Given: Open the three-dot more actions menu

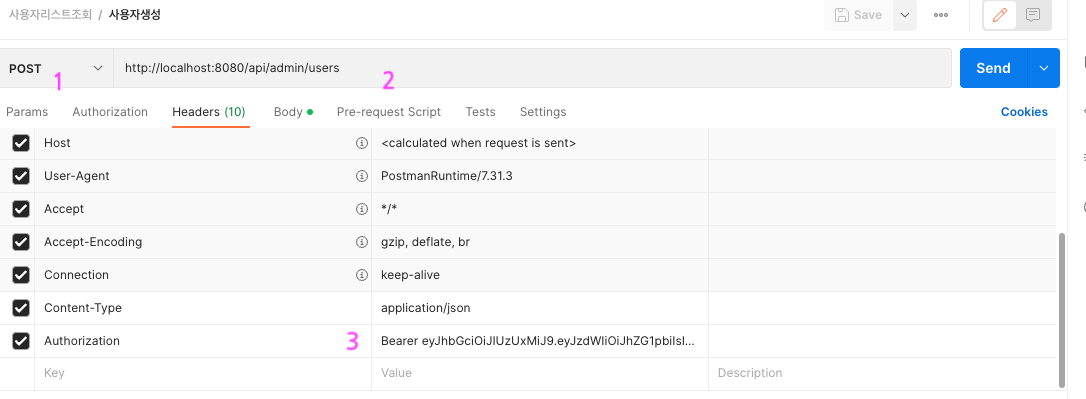Looking at the screenshot, I should (x=941, y=15).
